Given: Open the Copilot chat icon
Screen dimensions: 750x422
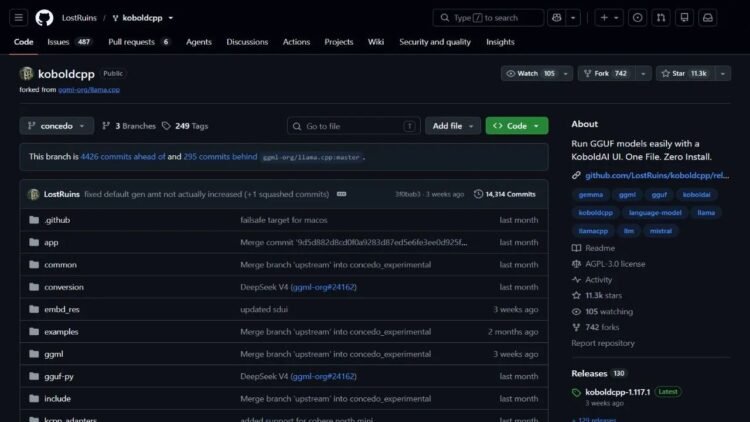Looking at the screenshot, I should (556, 18).
